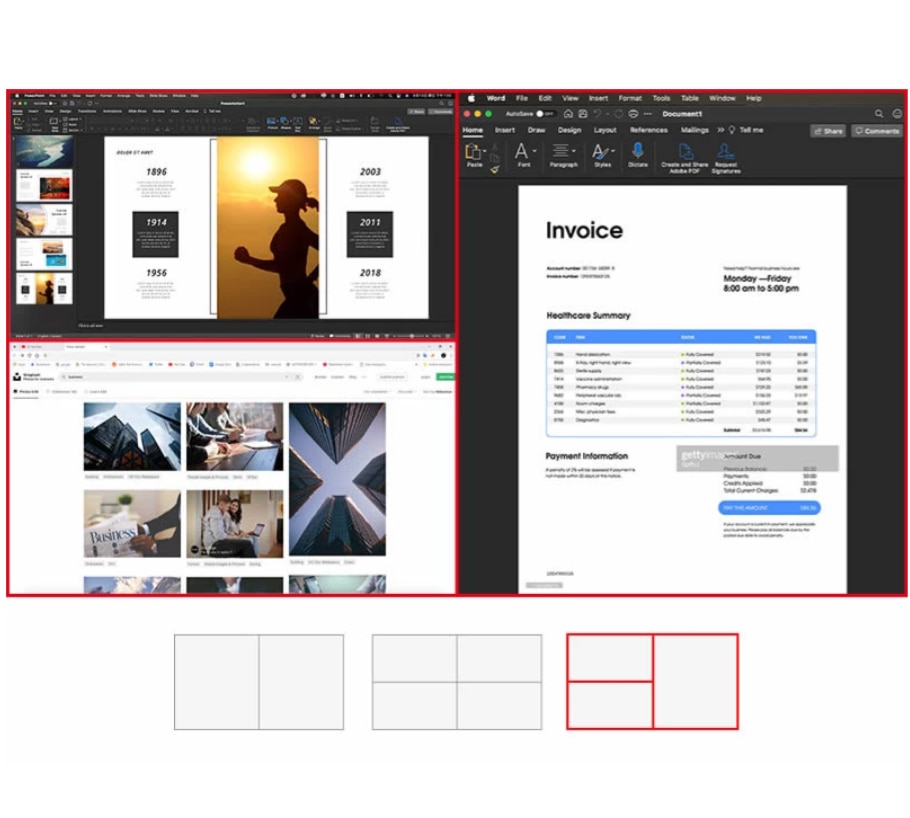Click the Share button in Word

828,131
